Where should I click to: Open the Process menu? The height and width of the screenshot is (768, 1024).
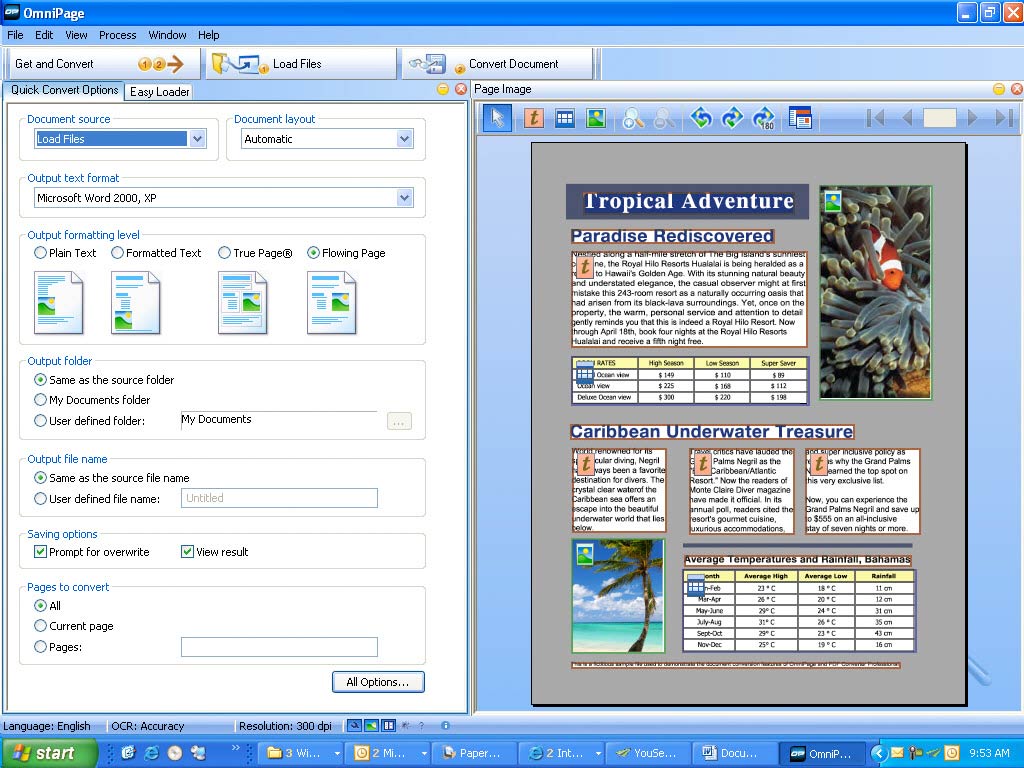(x=117, y=35)
